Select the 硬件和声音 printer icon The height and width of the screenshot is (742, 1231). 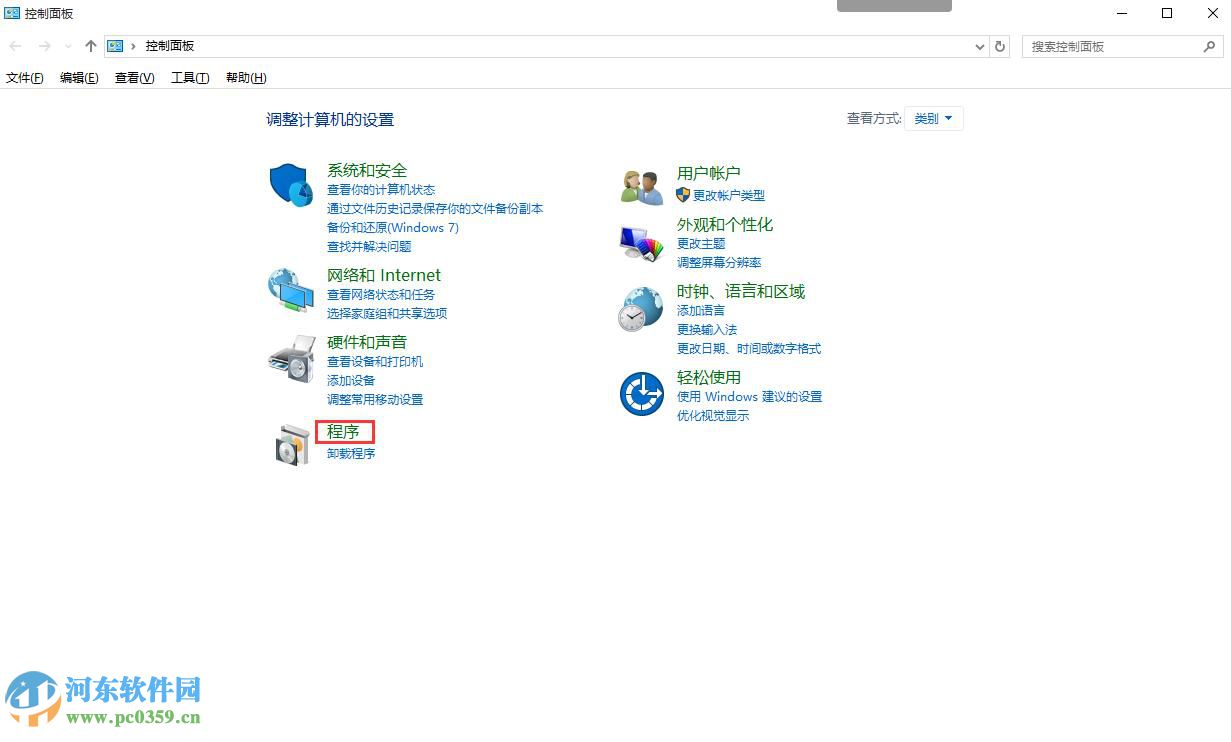click(290, 358)
